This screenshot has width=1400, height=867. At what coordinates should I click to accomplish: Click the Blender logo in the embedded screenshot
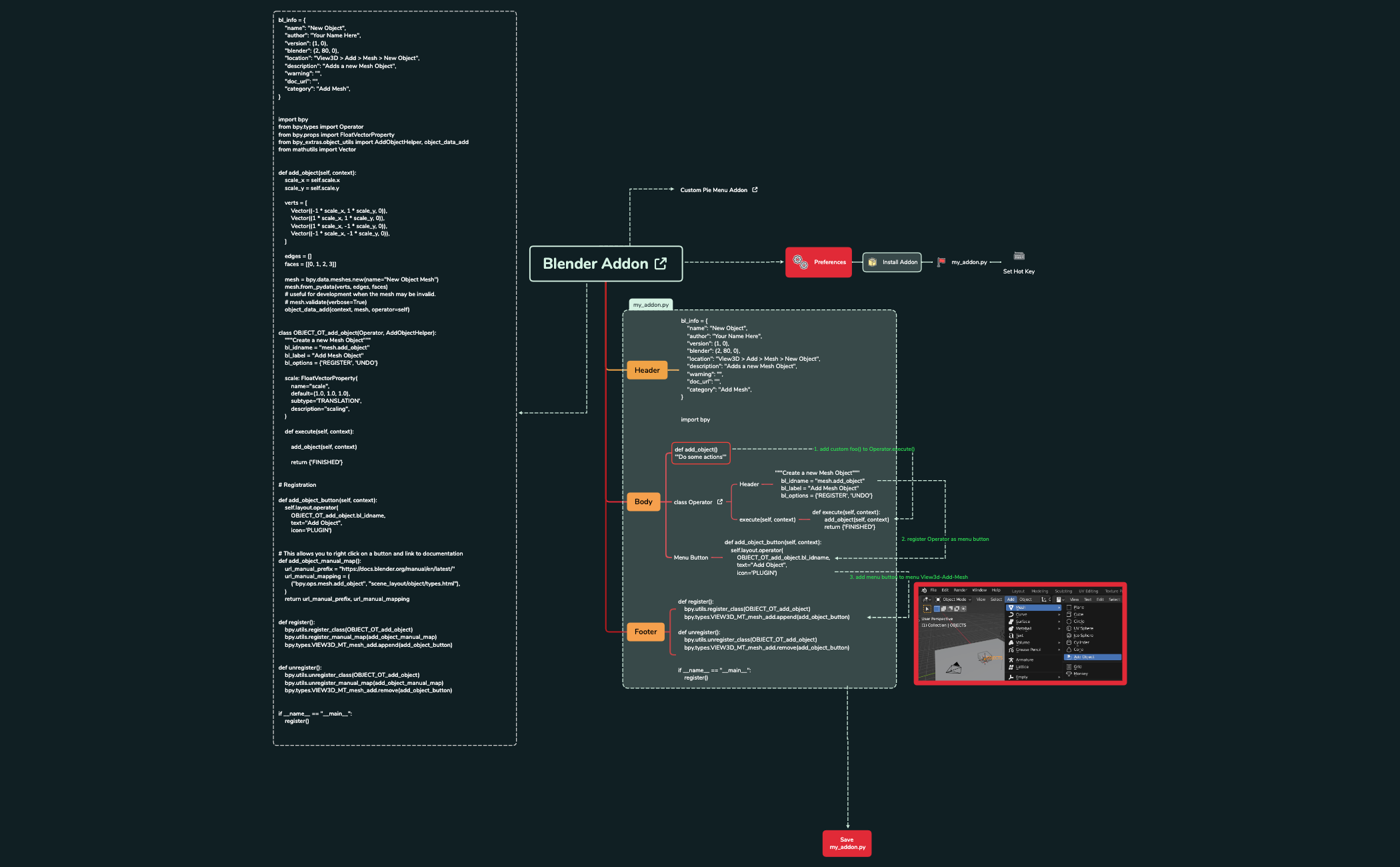tap(925, 590)
